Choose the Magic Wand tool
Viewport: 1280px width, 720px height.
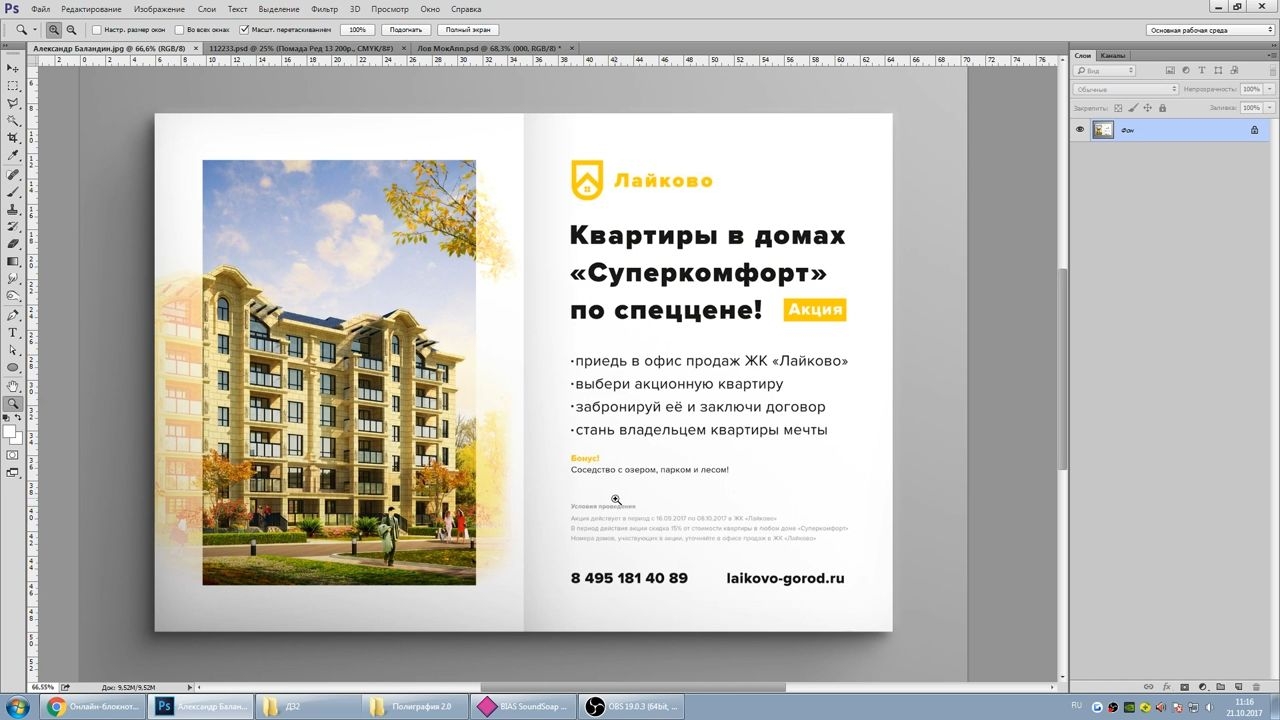13,120
